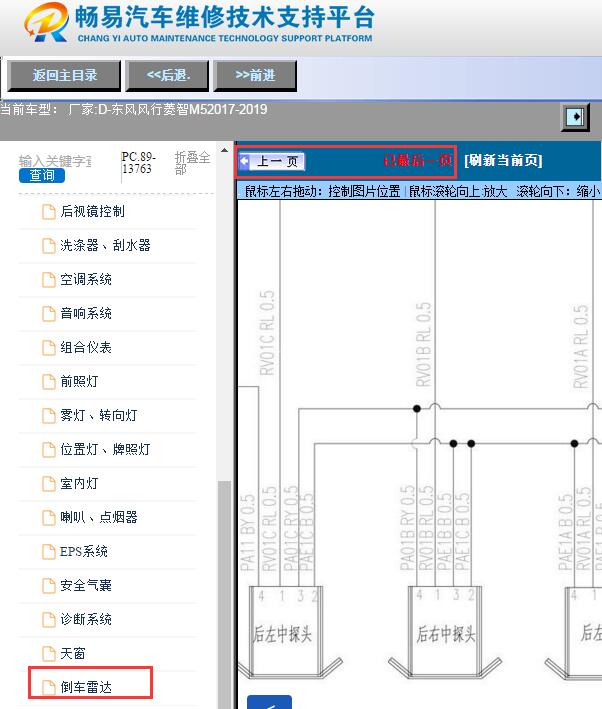This screenshot has width=602, height=709.
Task: Click document icon beside 前照灯
Action: (x=48, y=382)
